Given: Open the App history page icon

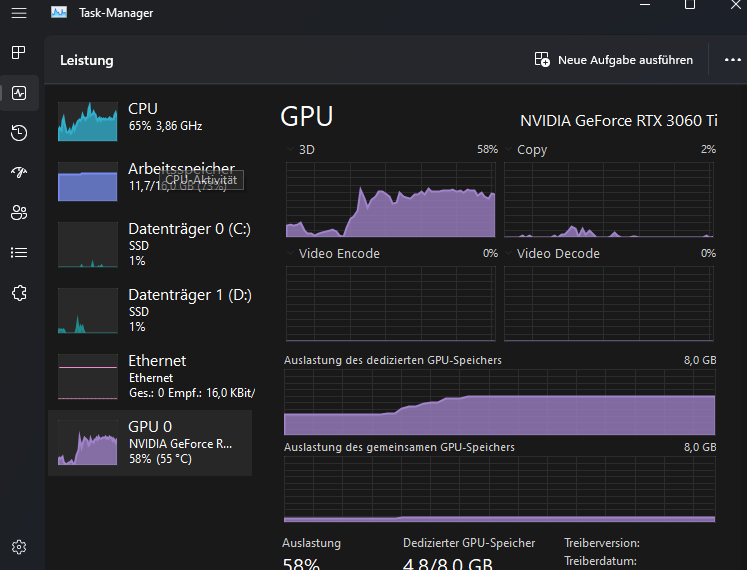Looking at the screenshot, I should pyautogui.click(x=18, y=133).
